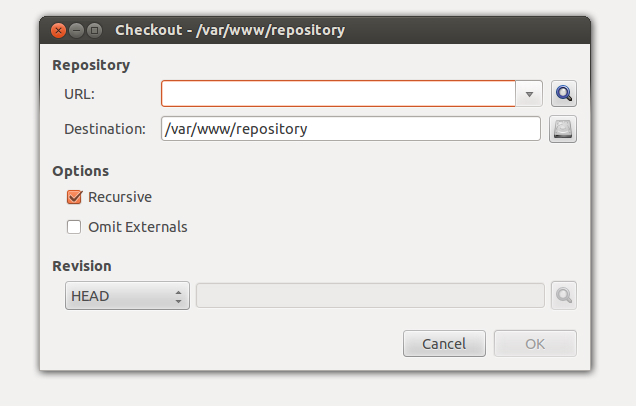Minimize the Checkout dialog window

(76, 30)
